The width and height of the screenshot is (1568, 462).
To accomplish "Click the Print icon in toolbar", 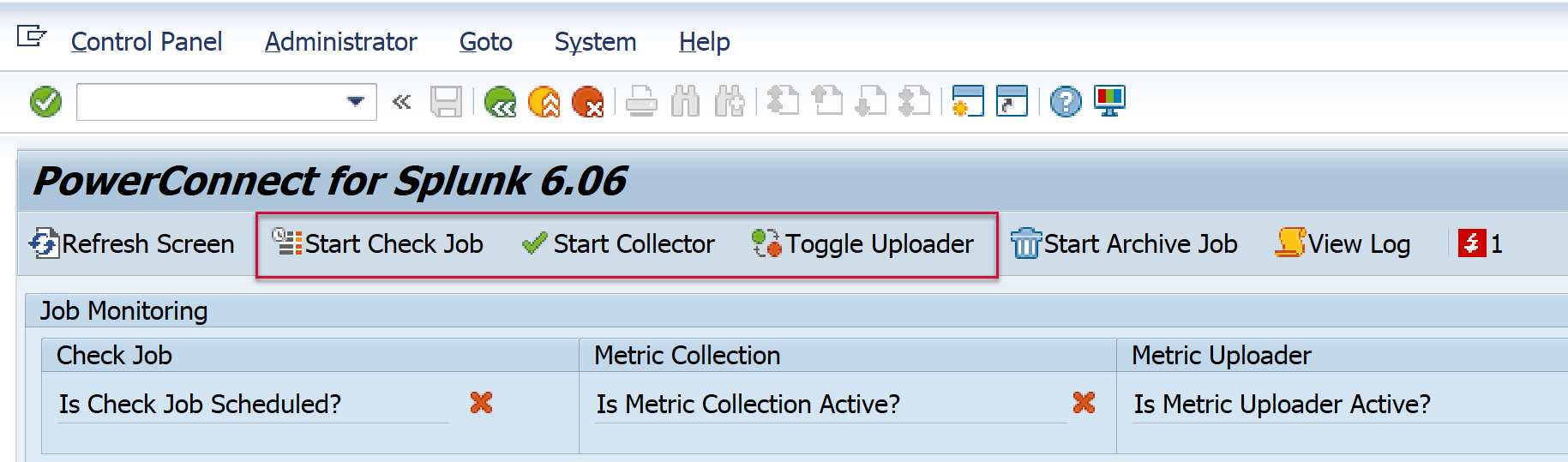I will (x=641, y=102).
